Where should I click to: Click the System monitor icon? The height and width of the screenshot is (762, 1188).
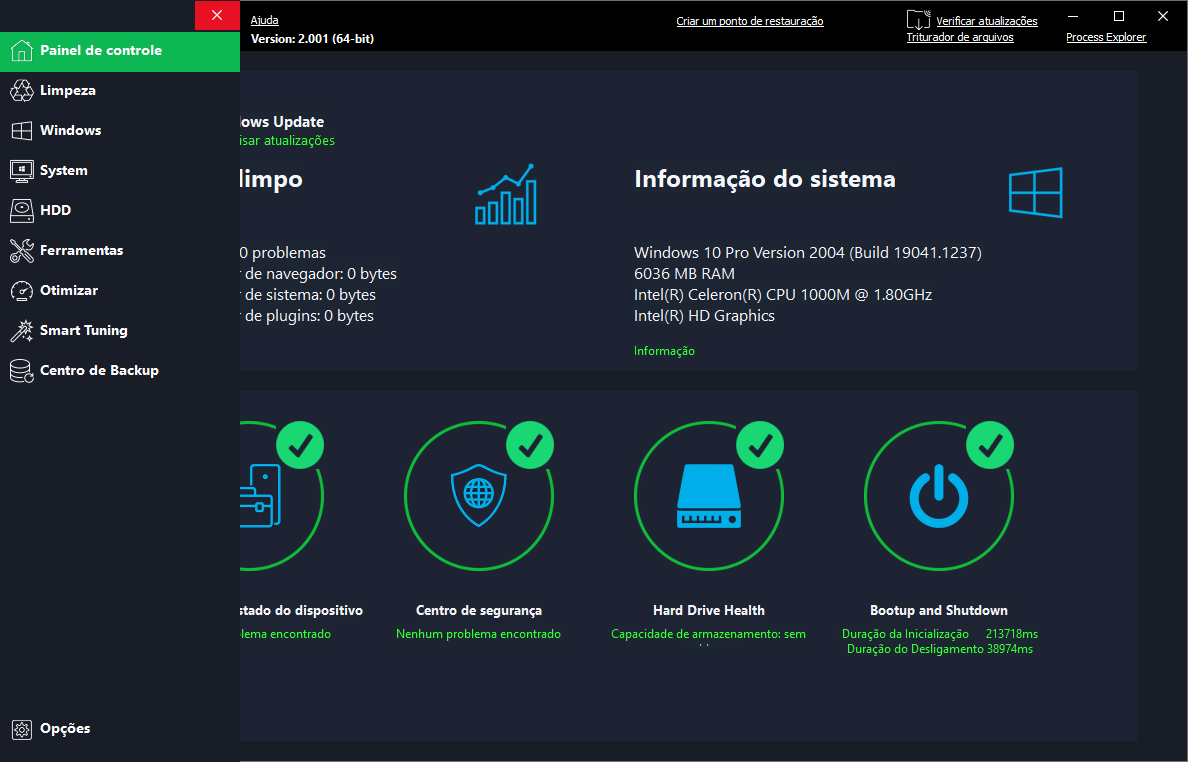pyautogui.click(x=21, y=170)
